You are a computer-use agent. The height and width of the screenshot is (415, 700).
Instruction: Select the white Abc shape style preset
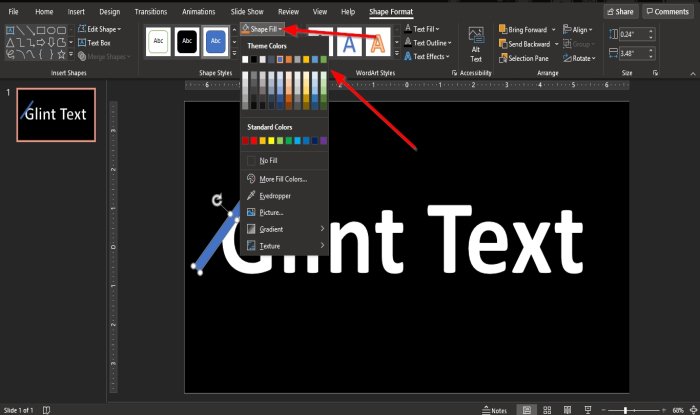(x=158, y=41)
